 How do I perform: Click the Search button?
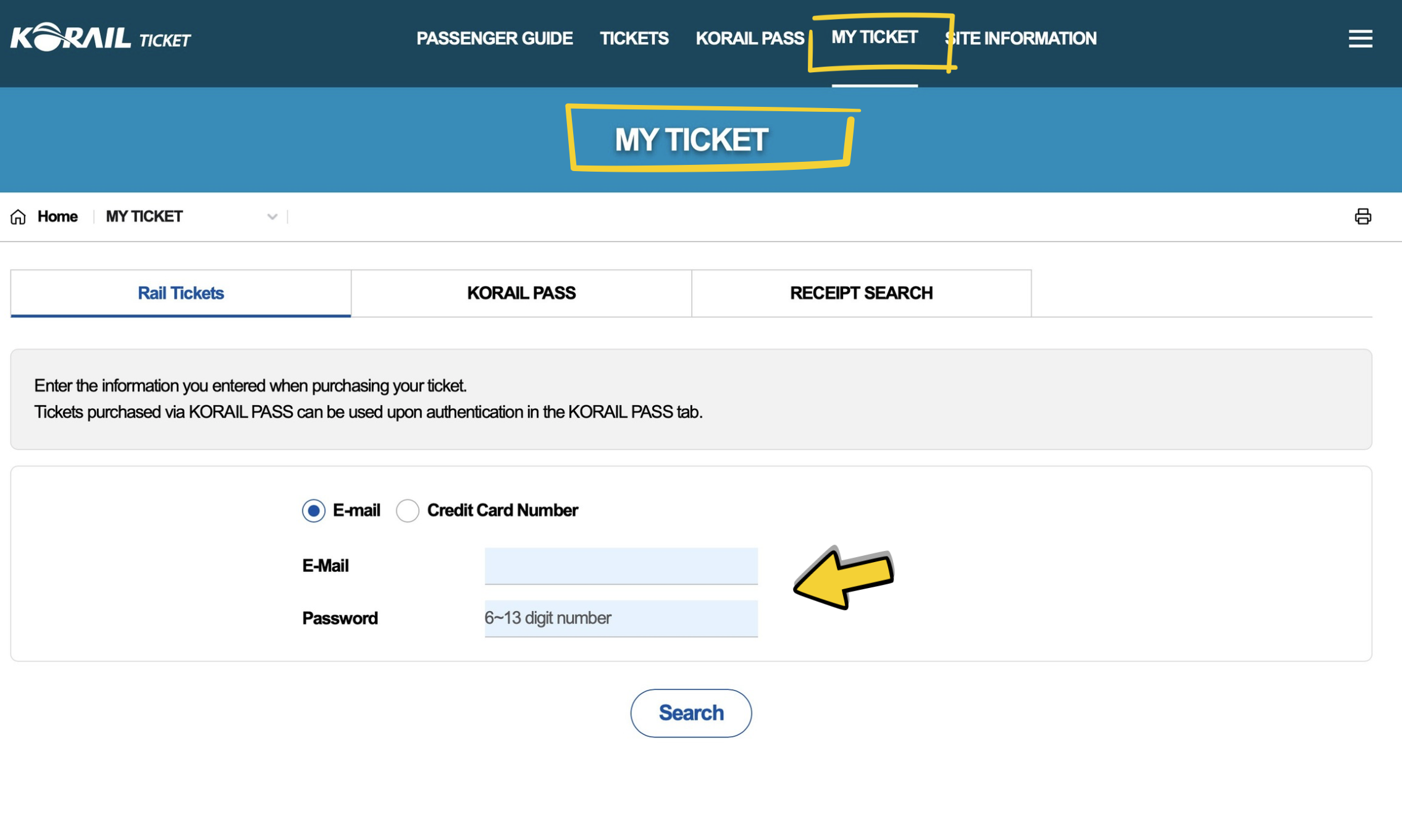tap(691, 713)
